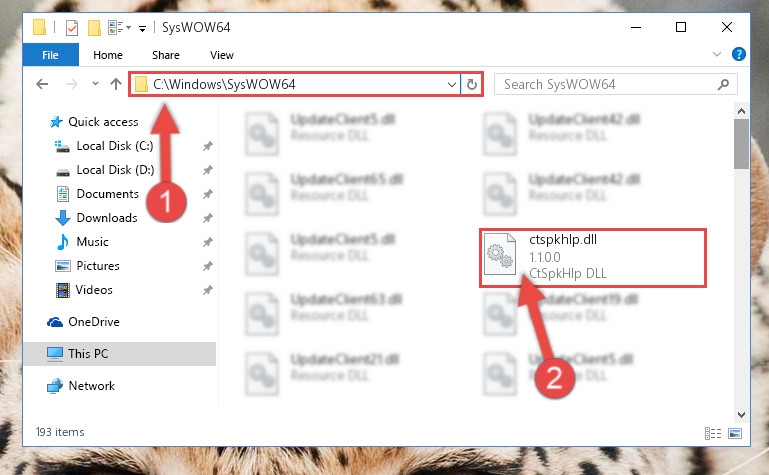Click the search magnifier icon
Screen dimensions: 769x475
point(723,84)
